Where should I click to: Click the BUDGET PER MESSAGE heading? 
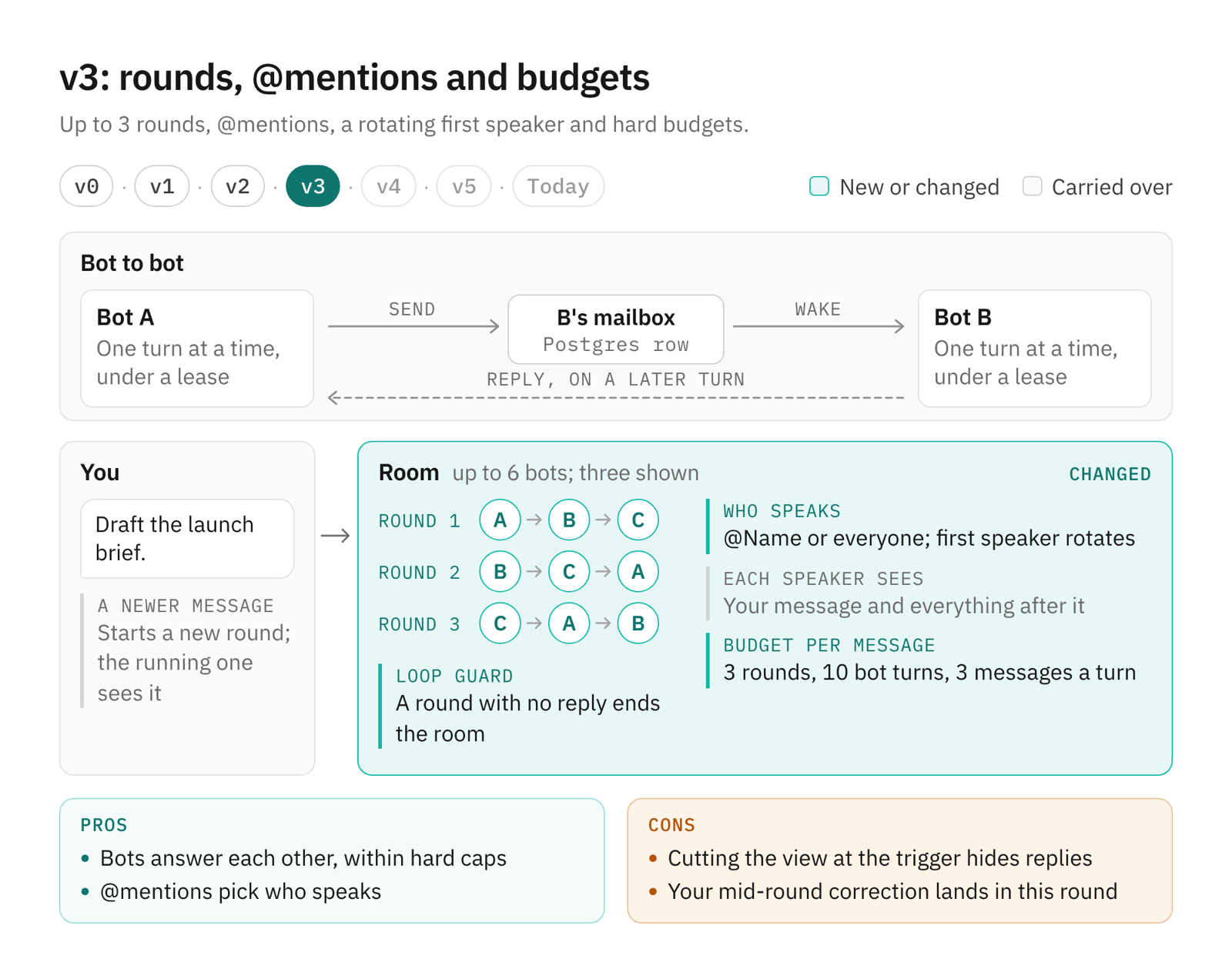829,645
